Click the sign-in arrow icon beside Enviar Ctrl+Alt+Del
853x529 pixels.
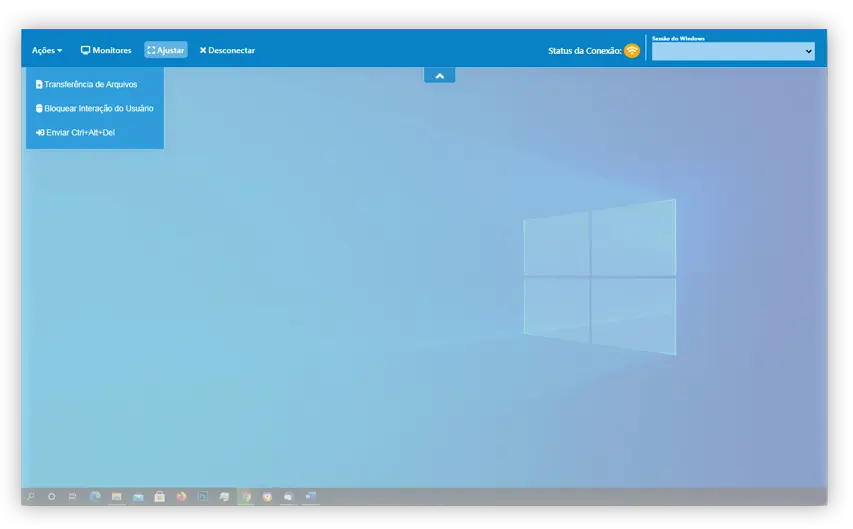[40, 132]
